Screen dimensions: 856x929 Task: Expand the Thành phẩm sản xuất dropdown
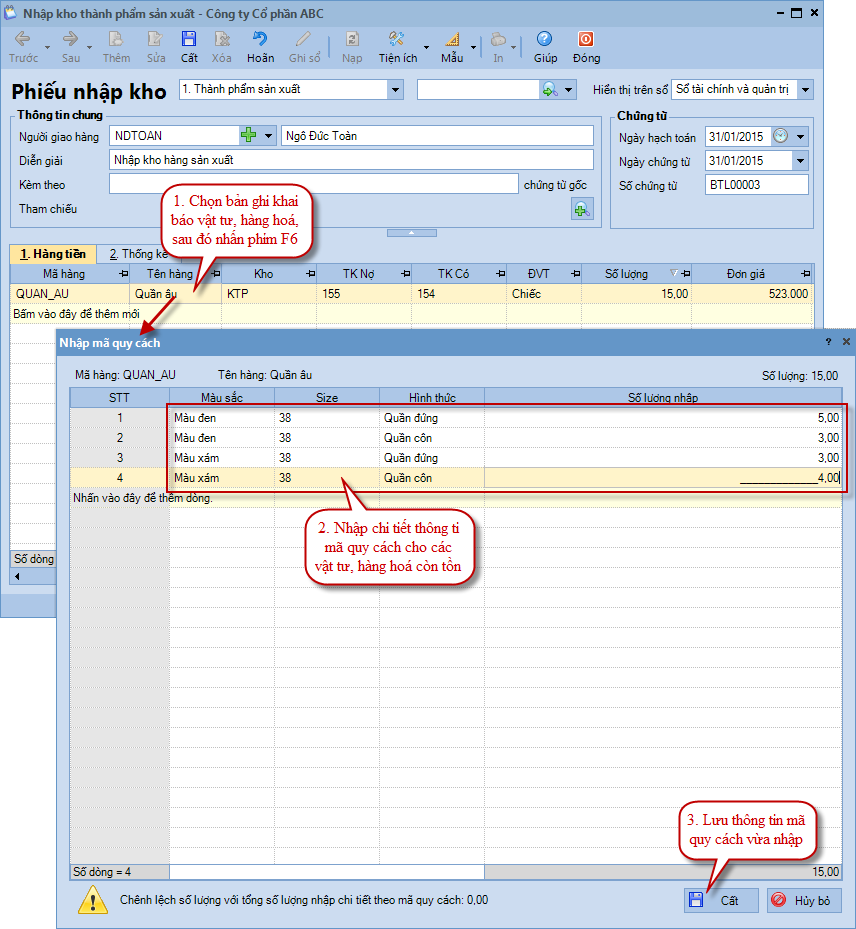[x=395, y=90]
